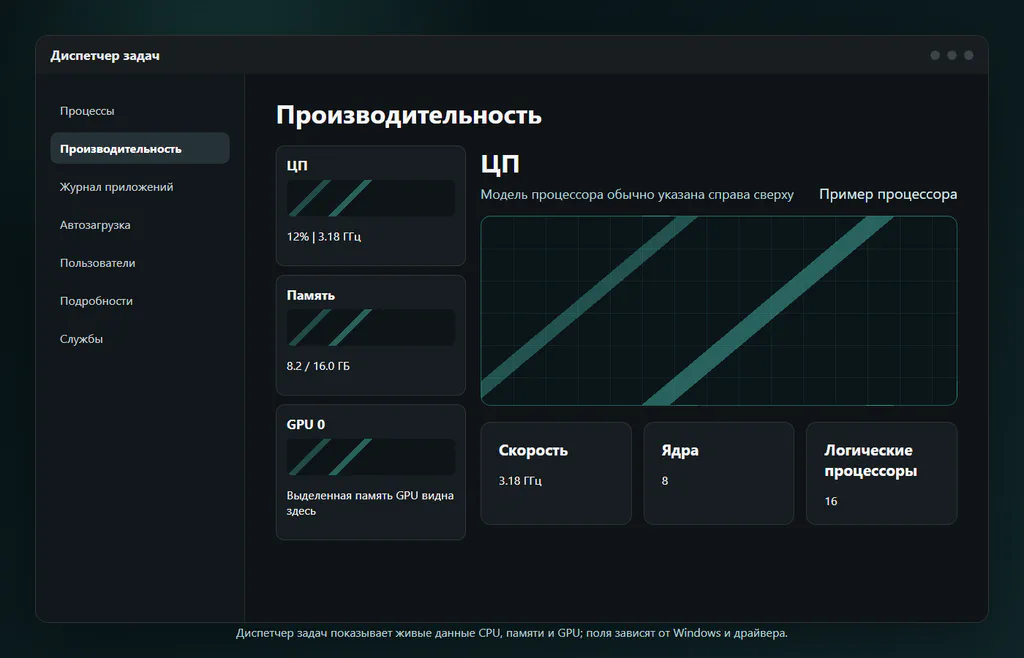Click the Пример процессора model label
1024x658 pixels.
(x=888, y=195)
